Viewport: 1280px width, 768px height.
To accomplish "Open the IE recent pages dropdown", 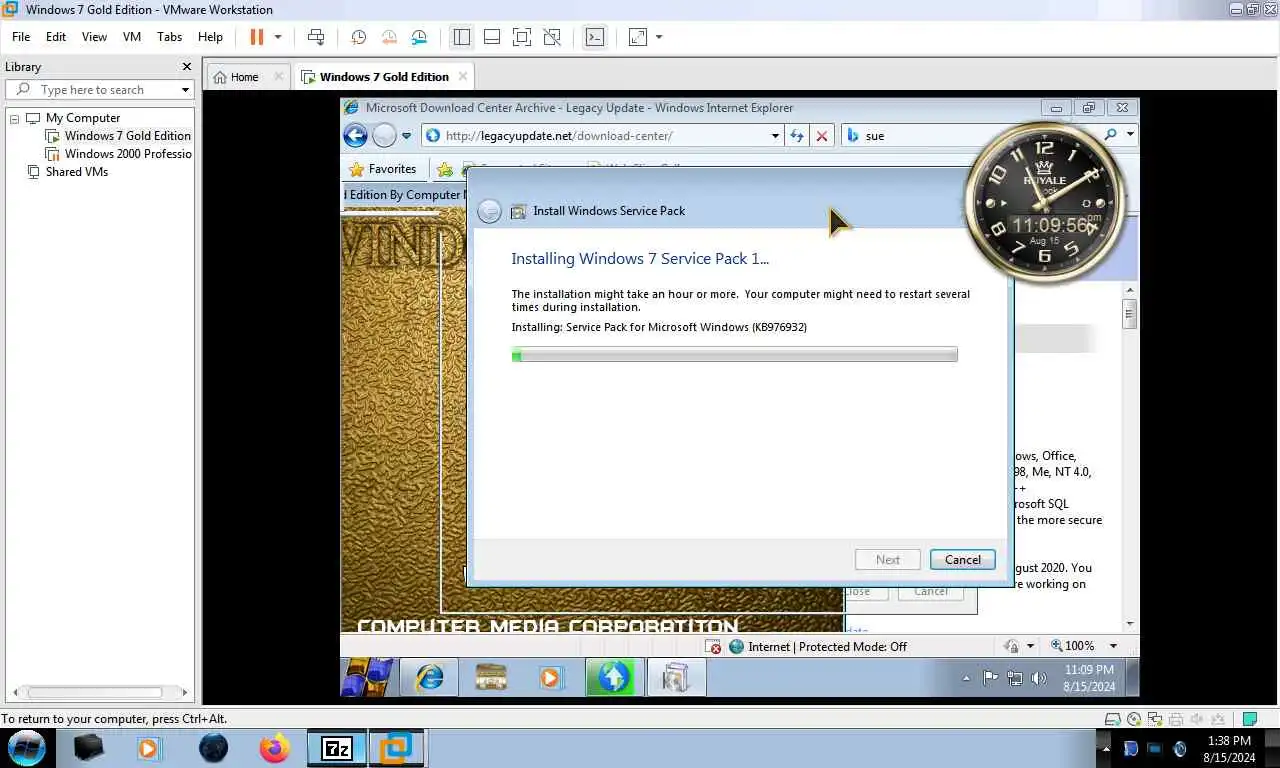I will click(x=406, y=136).
